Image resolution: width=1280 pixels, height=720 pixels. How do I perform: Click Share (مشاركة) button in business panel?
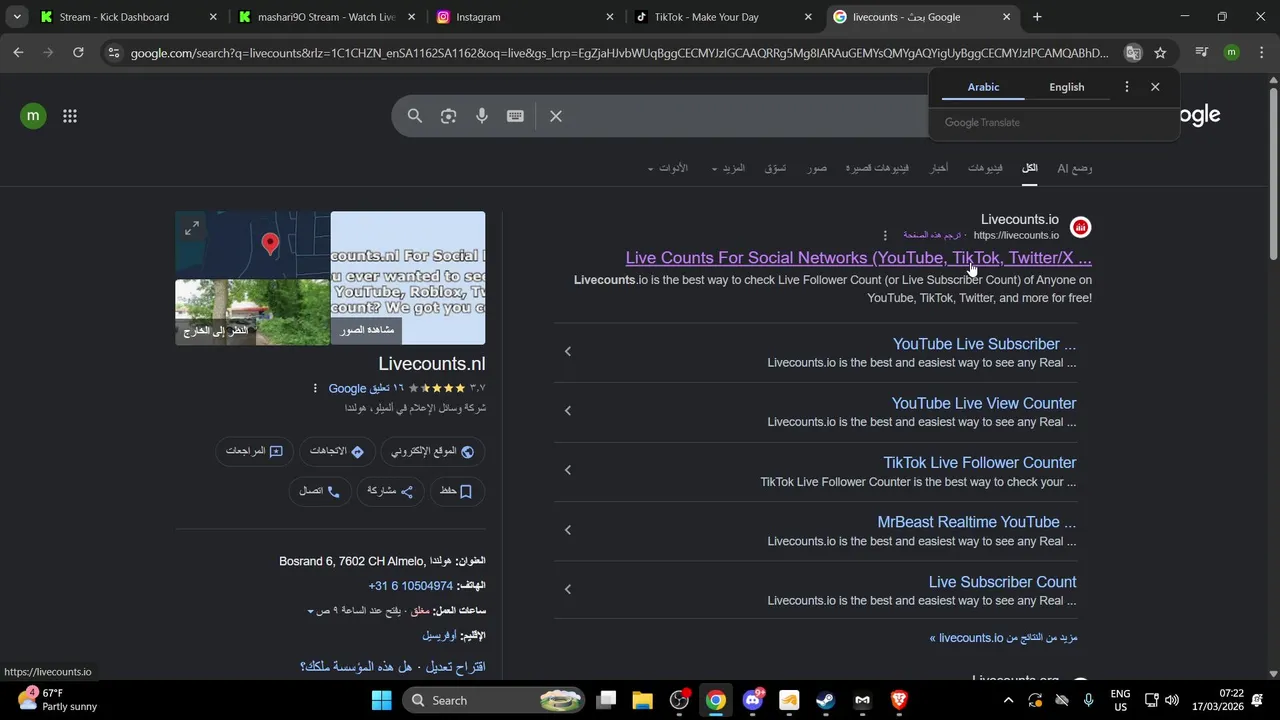[391, 491]
